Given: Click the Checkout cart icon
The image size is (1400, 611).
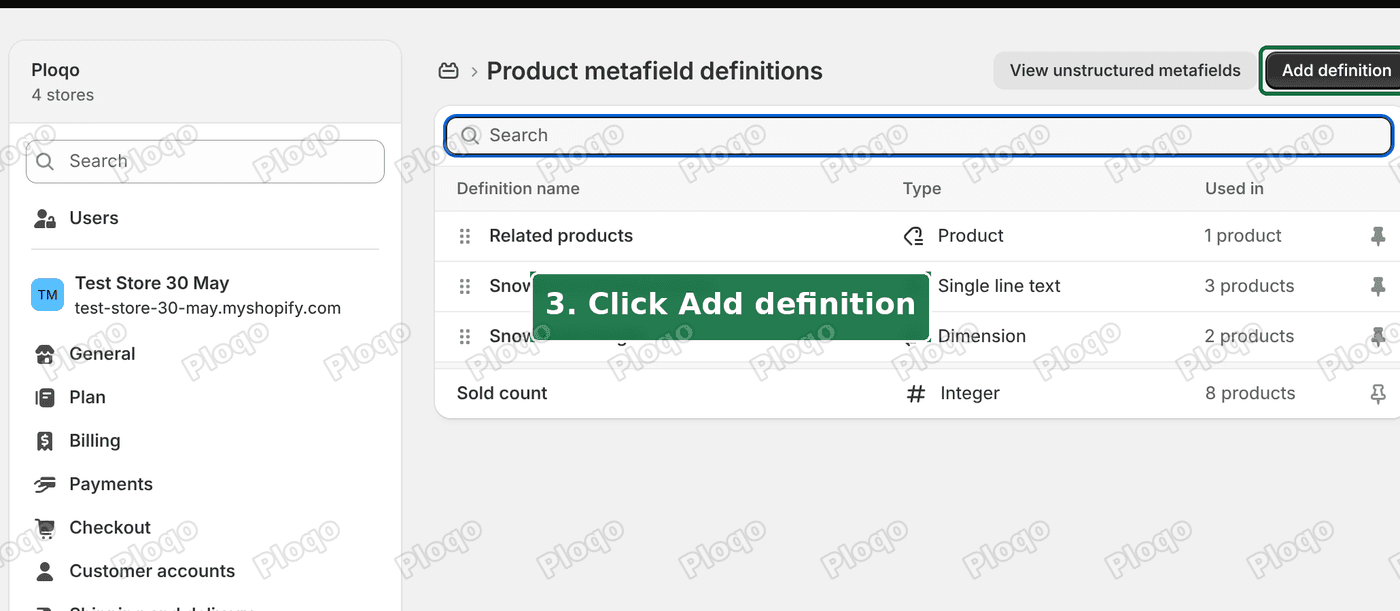Looking at the screenshot, I should [45, 528].
